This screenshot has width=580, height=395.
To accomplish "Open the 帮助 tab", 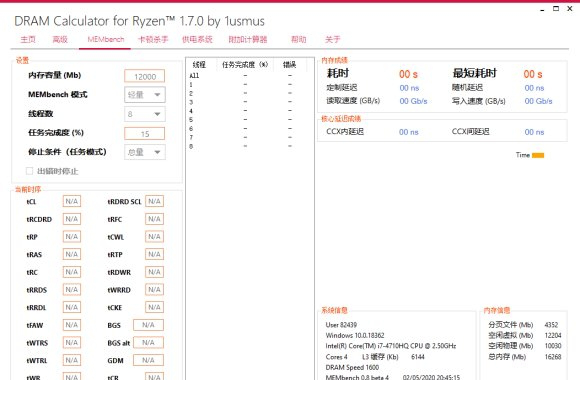I will click(299, 39).
